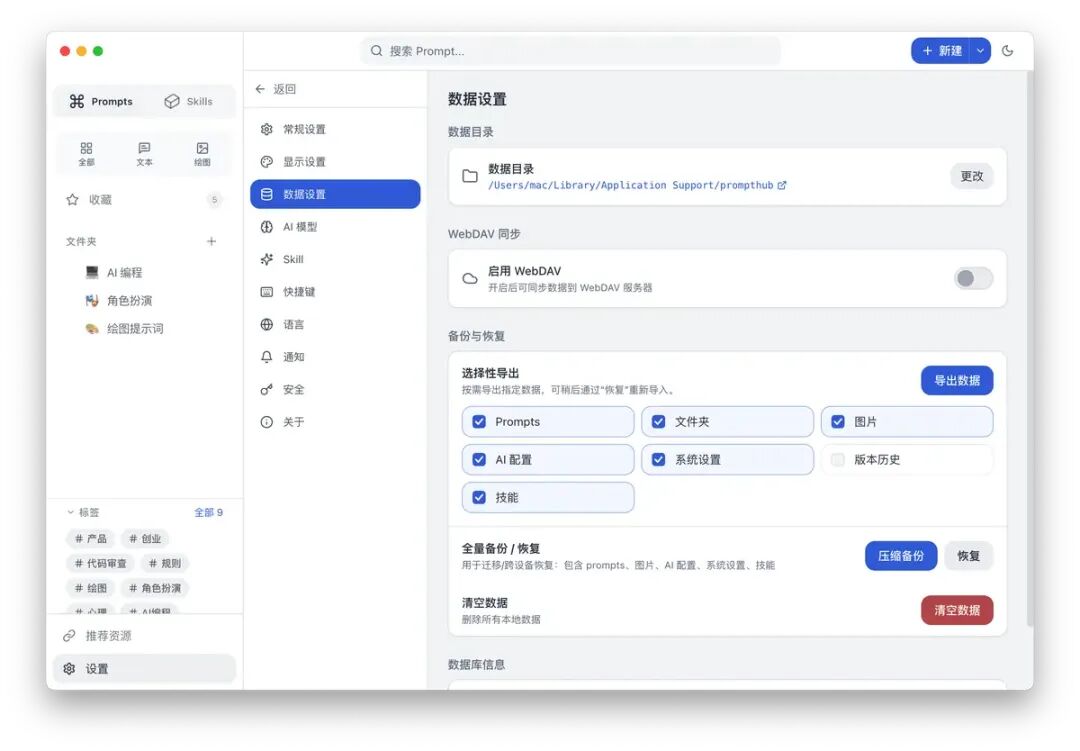The width and height of the screenshot is (1080, 751).
Task: Switch to the Skills tab
Action: [x=189, y=101]
